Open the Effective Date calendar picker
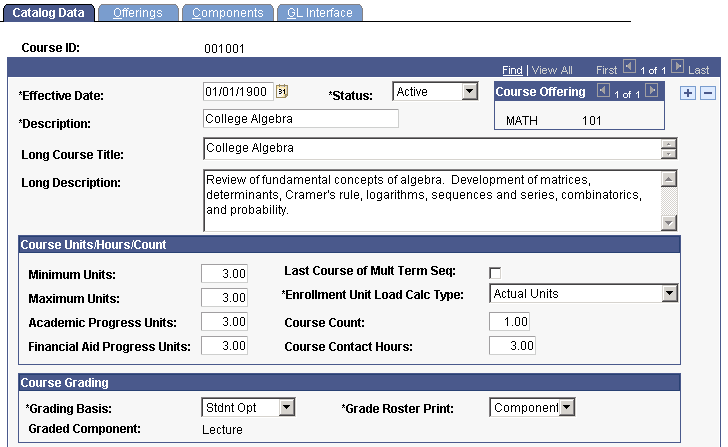 (x=282, y=91)
